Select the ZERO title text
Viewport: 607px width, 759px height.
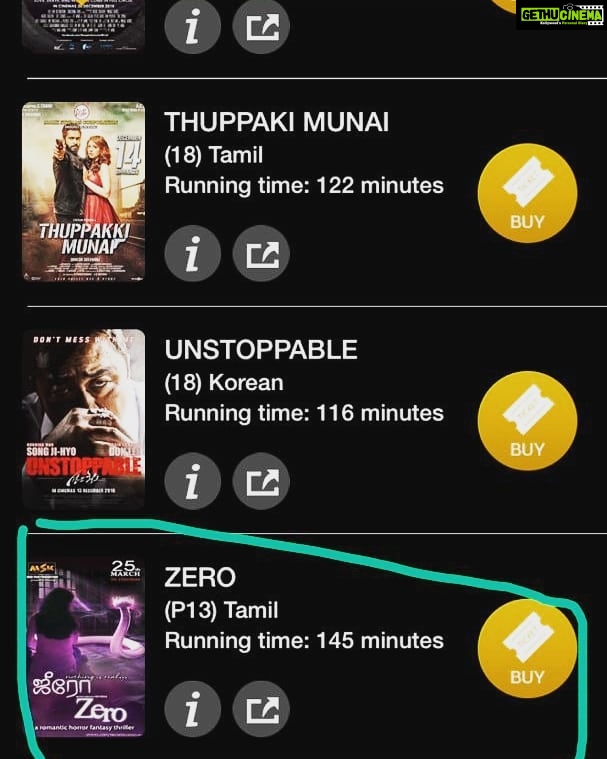pyautogui.click(x=200, y=577)
